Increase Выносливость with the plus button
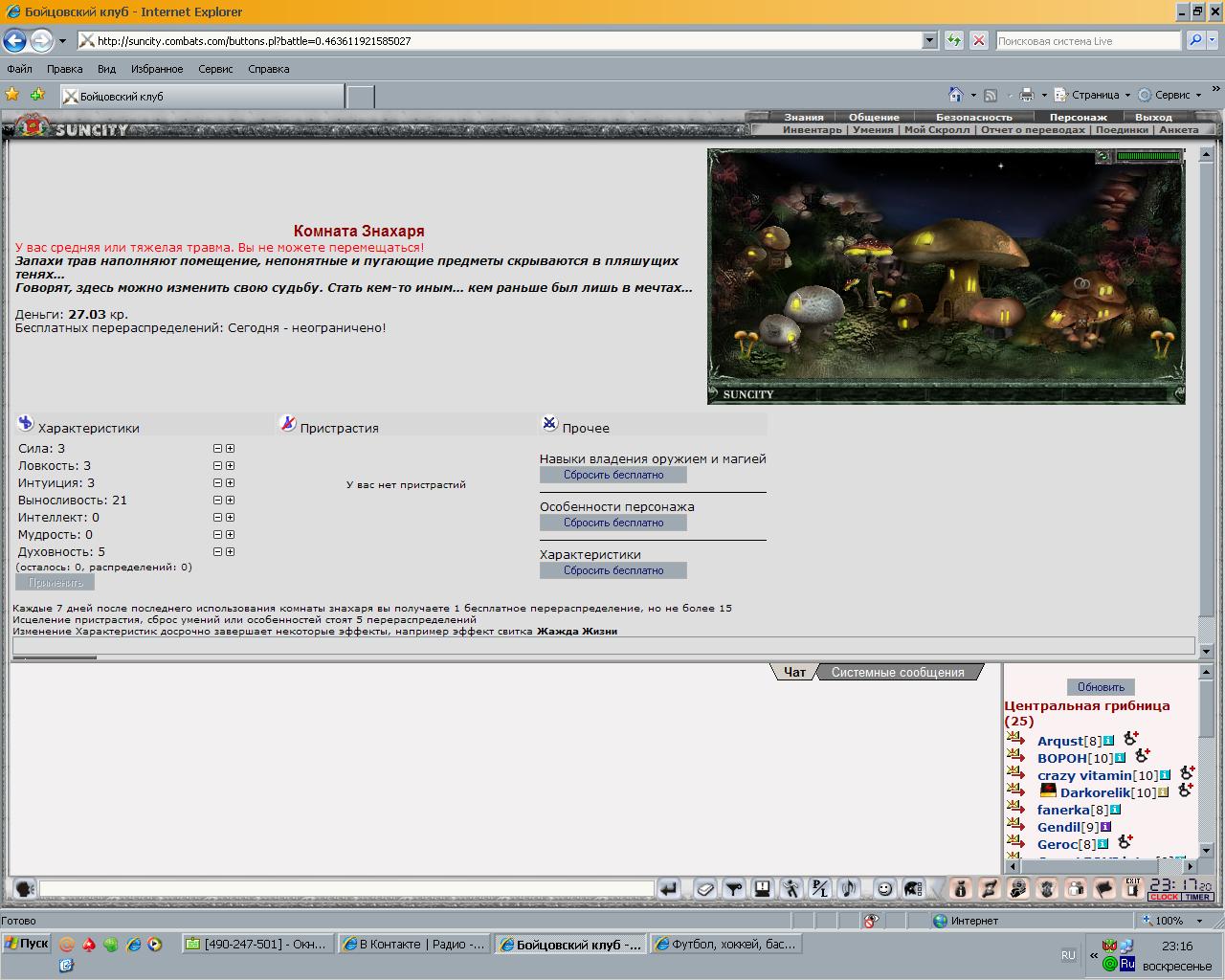 (x=230, y=500)
